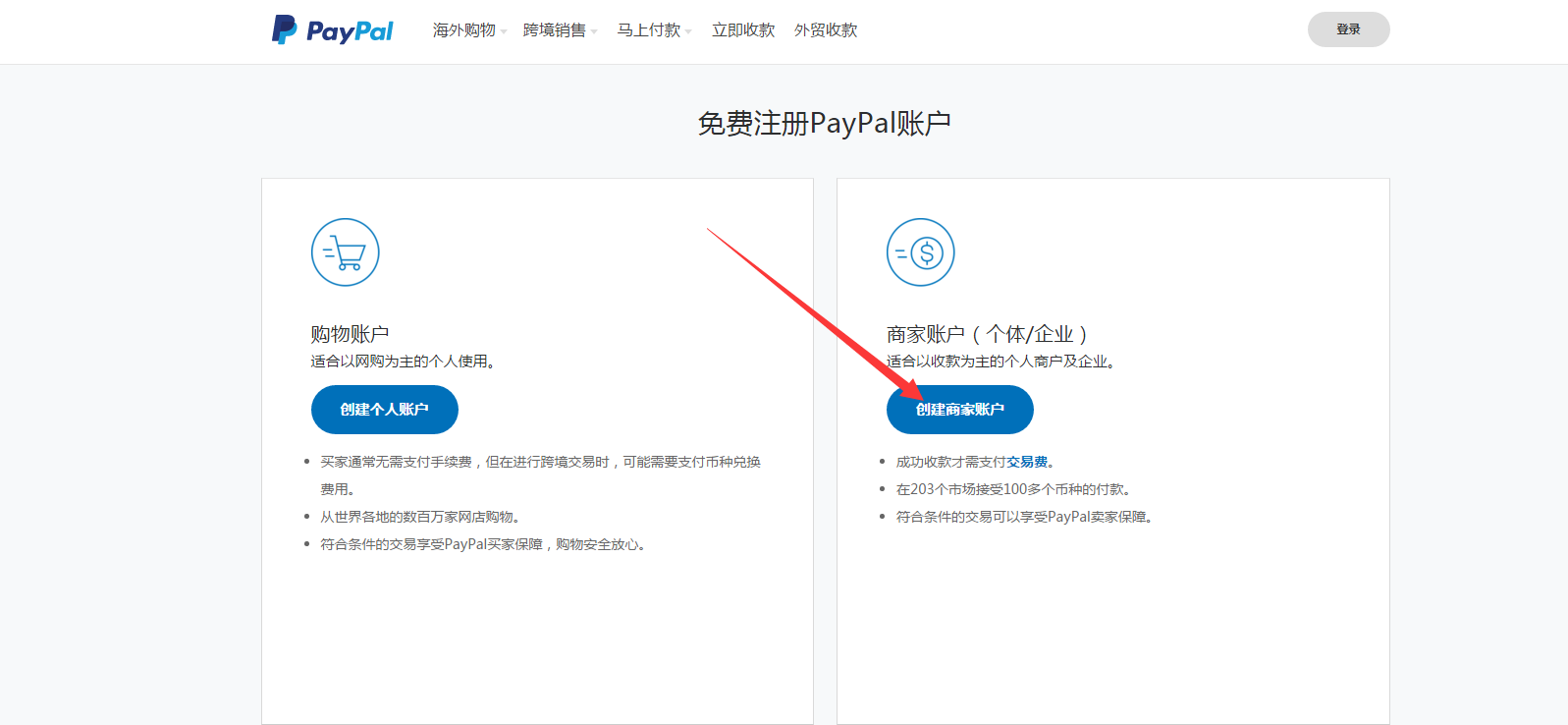Expand the 跨境销售 menu
Image resolution: width=1568 pixels, height=725 pixels.
pos(560,30)
